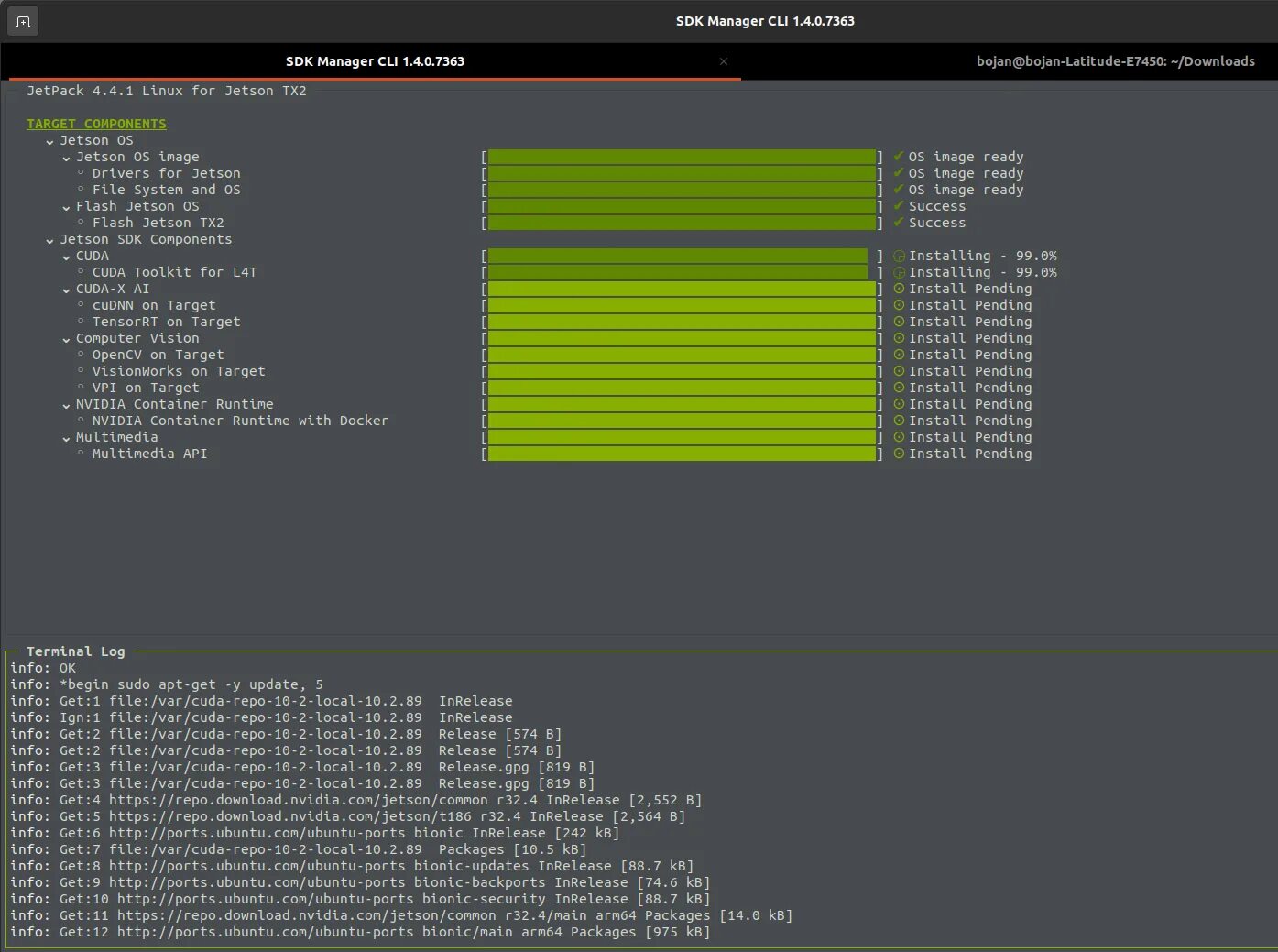1278x952 pixels.
Task: Click the CUDA installing spinner icon
Action: pyautogui.click(x=899, y=256)
